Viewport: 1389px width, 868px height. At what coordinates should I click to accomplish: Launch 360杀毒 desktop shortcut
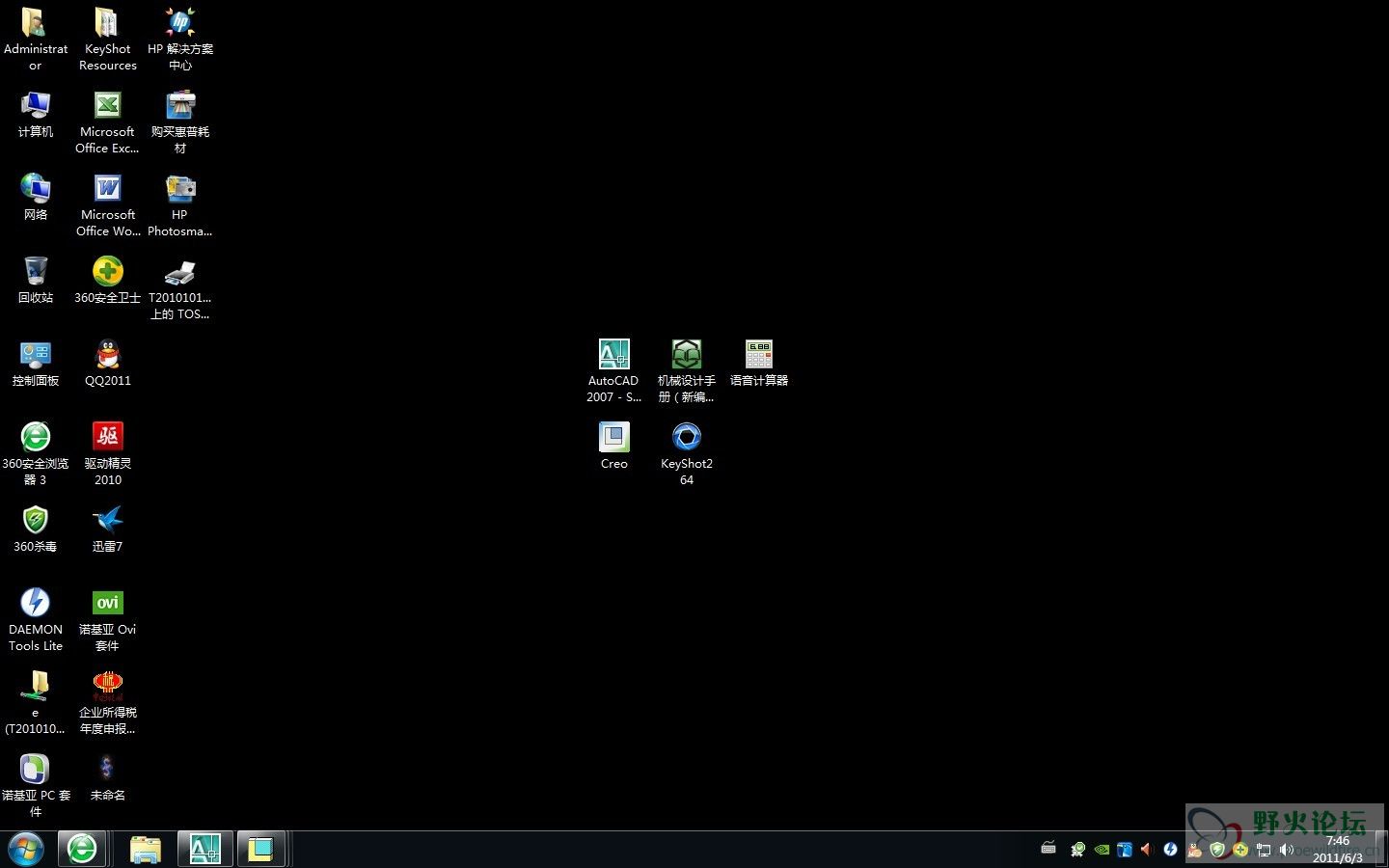pos(35,521)
